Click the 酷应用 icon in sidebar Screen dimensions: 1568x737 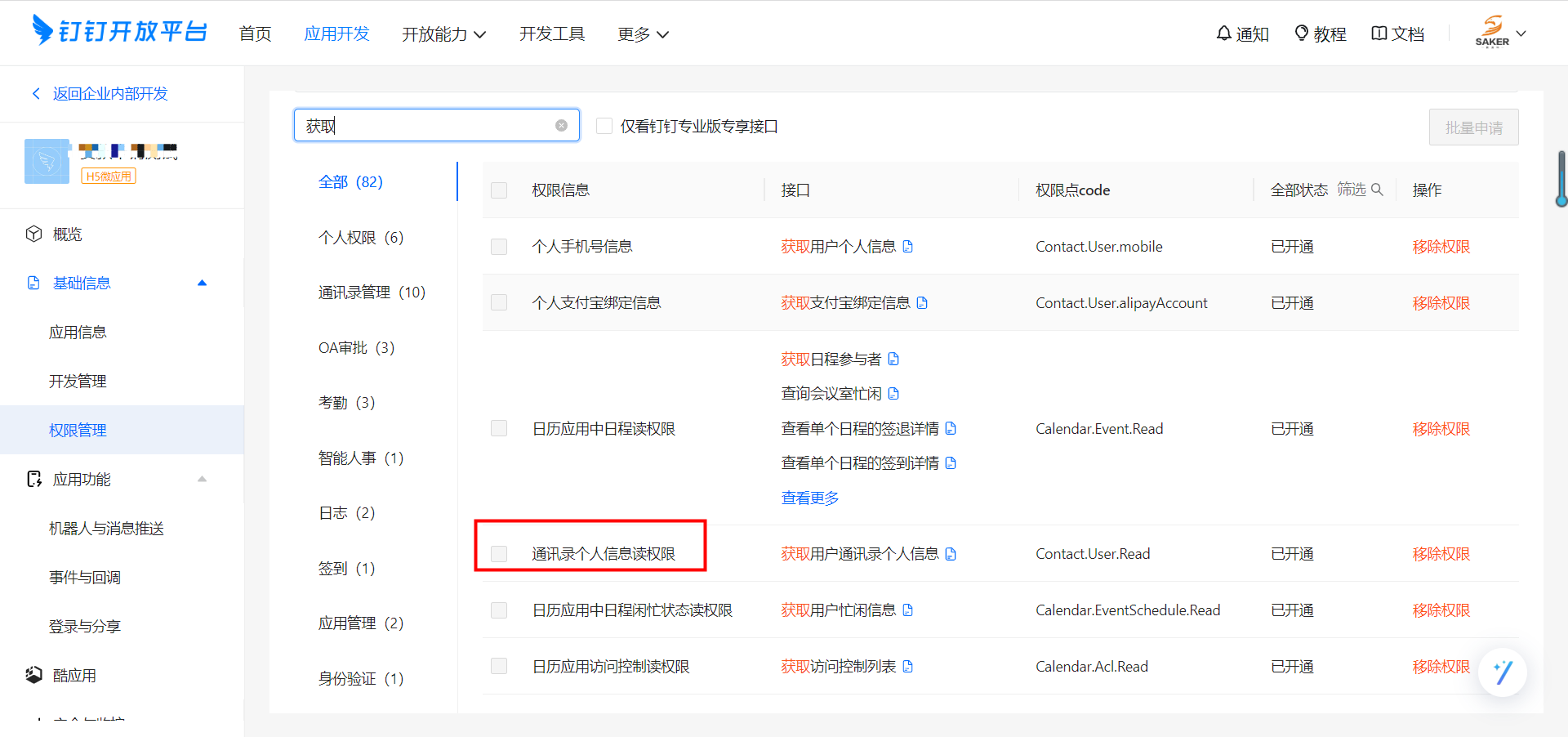click(33, 675)
